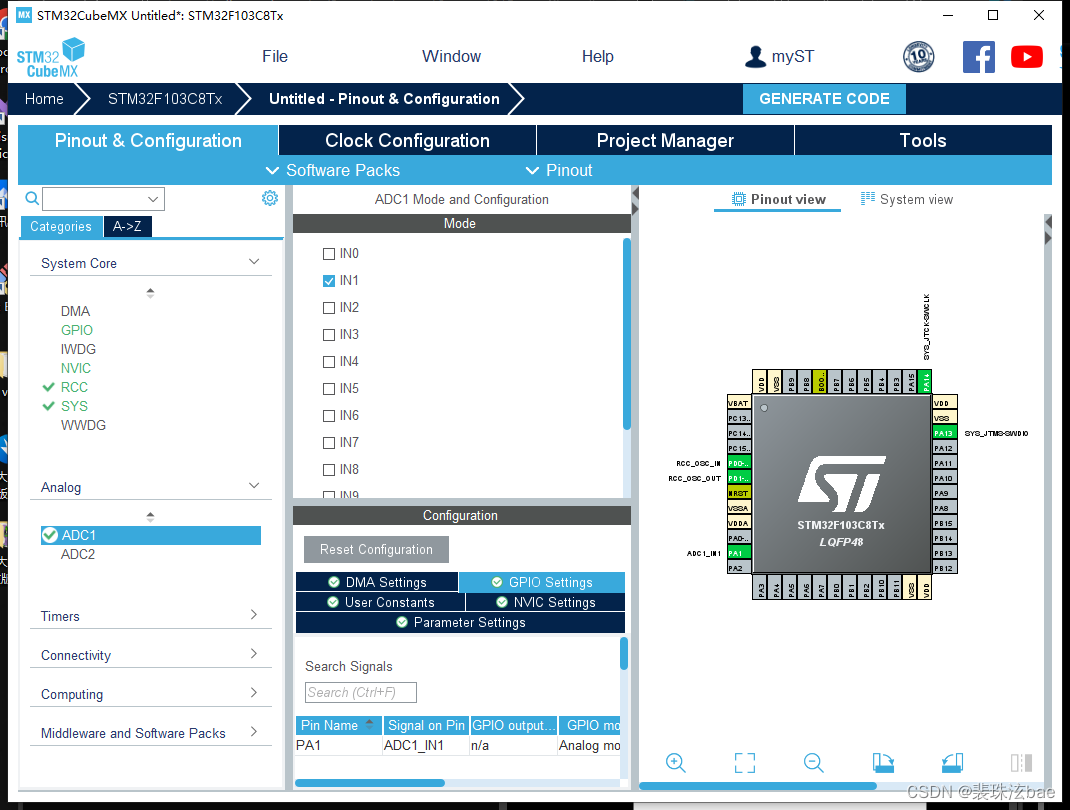
Task: Select the VBAT pin on the chip
Action: click(739, 403)
